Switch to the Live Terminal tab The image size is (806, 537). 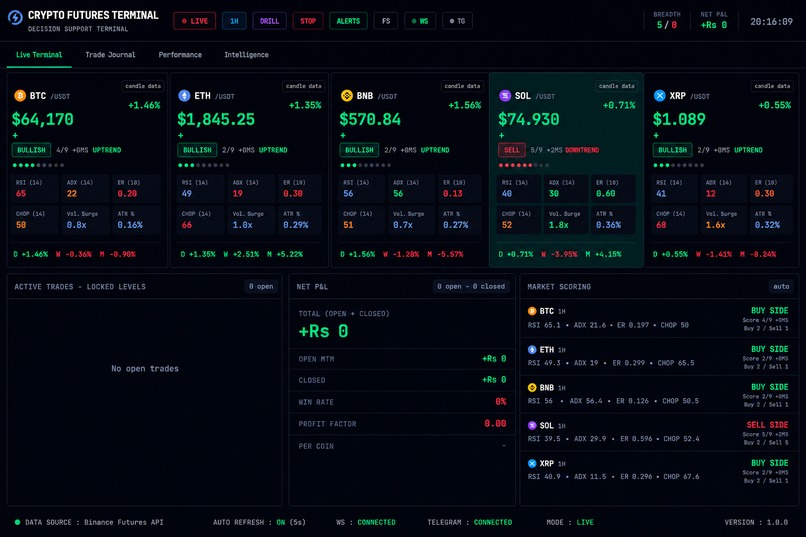39,55
